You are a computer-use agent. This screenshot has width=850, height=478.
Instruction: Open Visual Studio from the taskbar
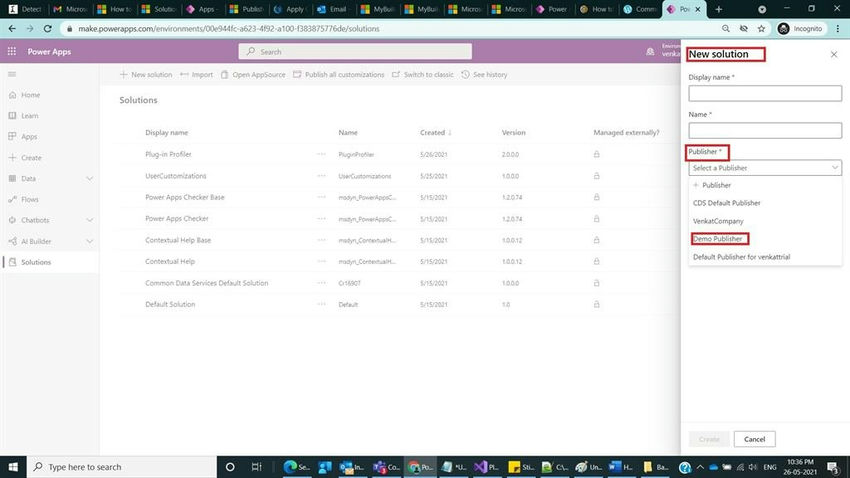[x=486, y=467]
